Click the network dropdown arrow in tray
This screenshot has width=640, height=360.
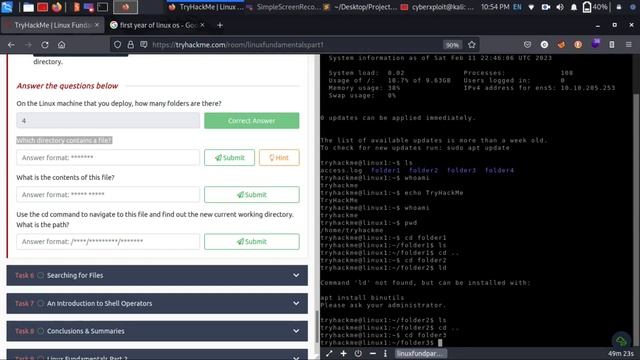tap(531, 7)
